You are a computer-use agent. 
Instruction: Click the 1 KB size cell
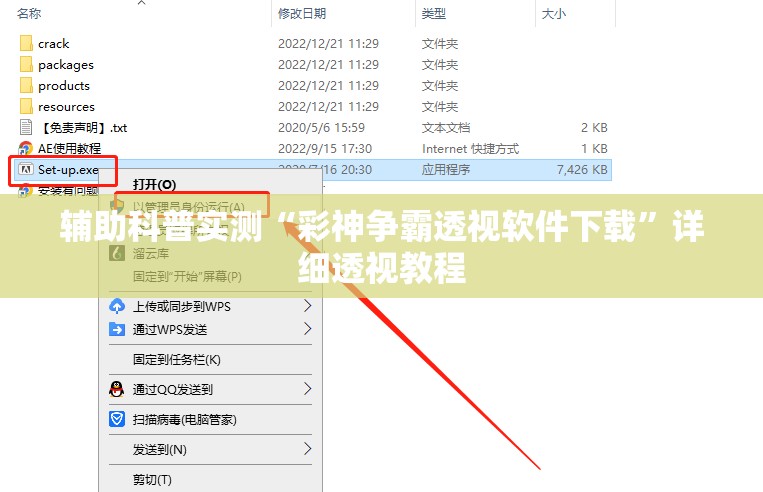(x=594, y=148)
